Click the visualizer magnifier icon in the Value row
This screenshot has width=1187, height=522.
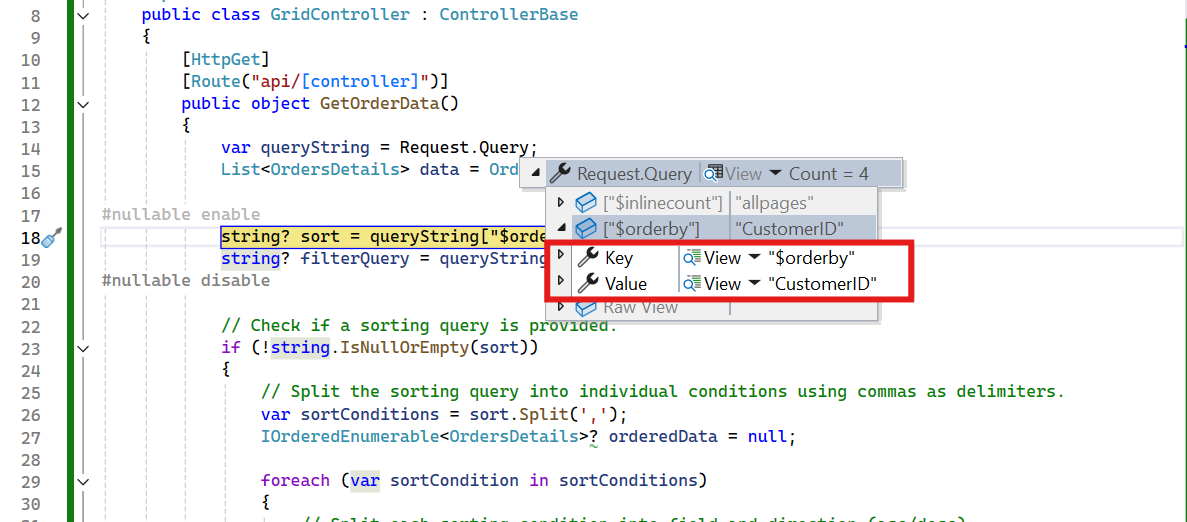tap(691, 283)
